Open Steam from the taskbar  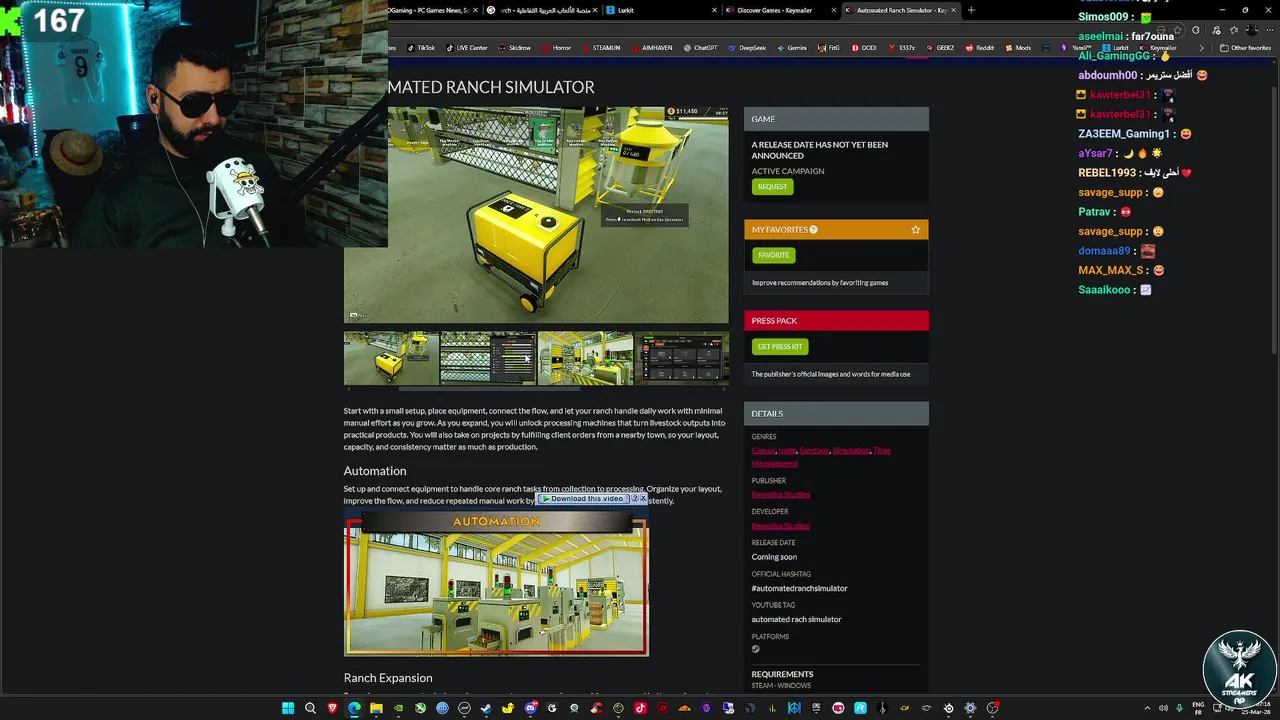pyautogui.click(x=486, y=708)
